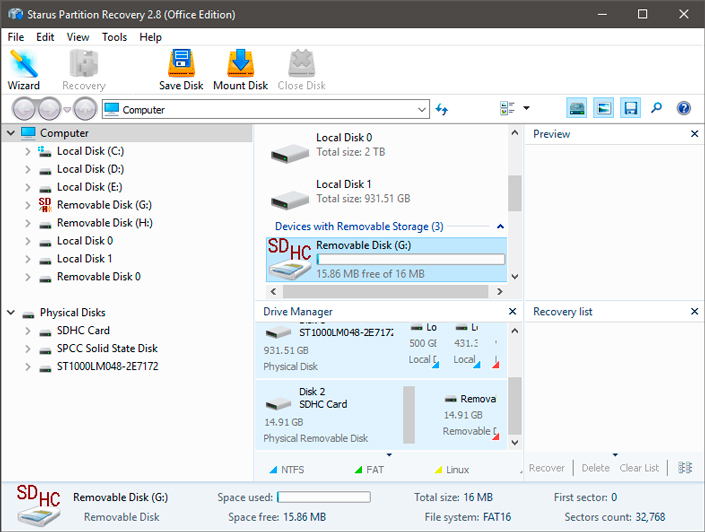Open the view mode dropdown arrow
The height and width of the screenshot is (532, 705).
[526, 108]
